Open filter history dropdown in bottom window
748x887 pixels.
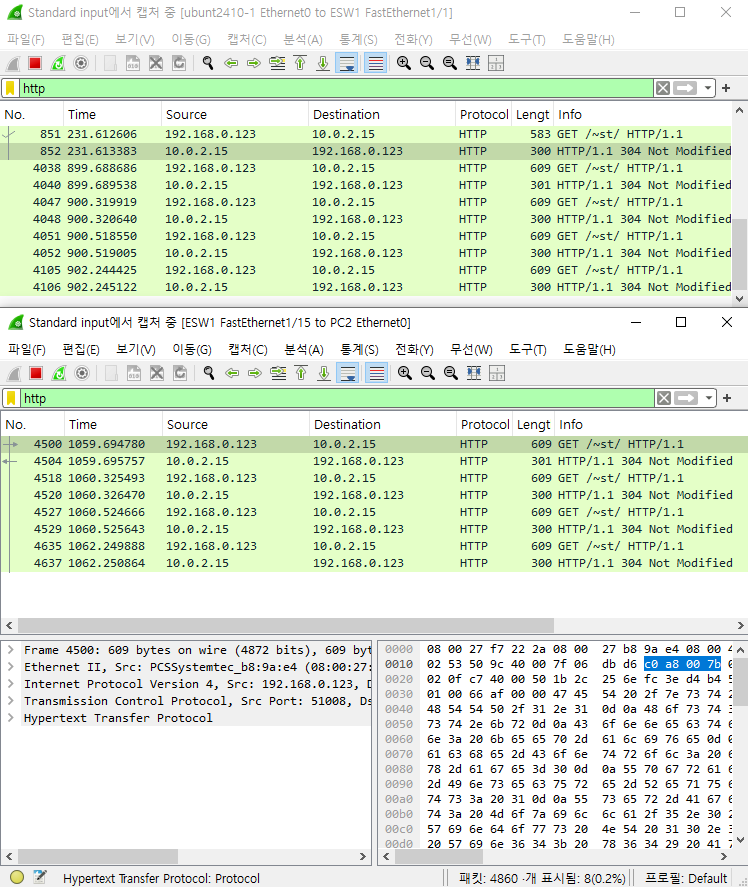pyautogui.click(x=709, y=398)
